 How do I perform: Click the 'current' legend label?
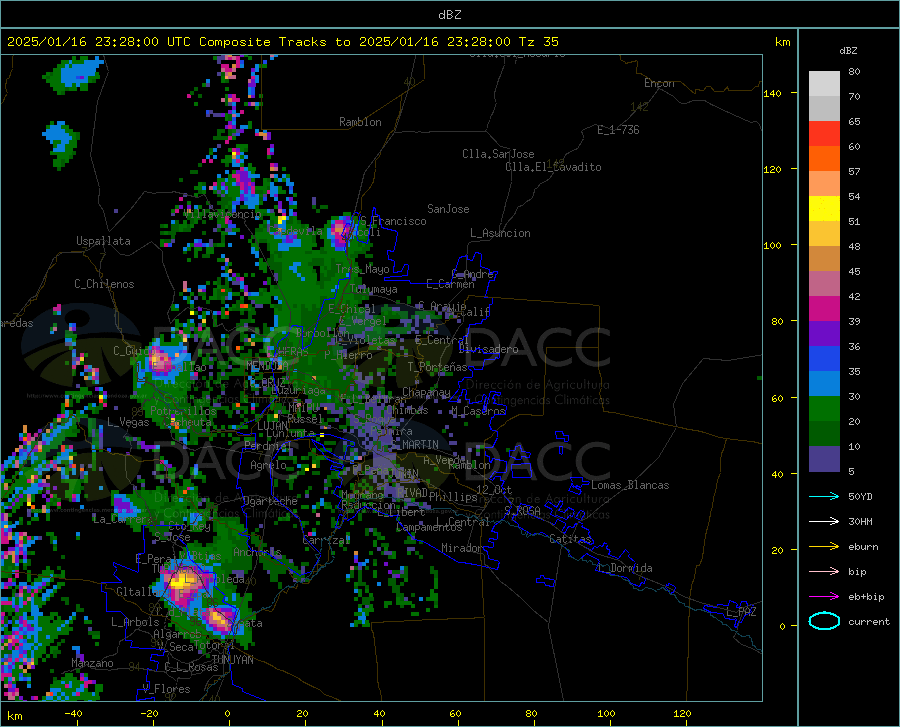pyautogui.click(x=868, y=621)
